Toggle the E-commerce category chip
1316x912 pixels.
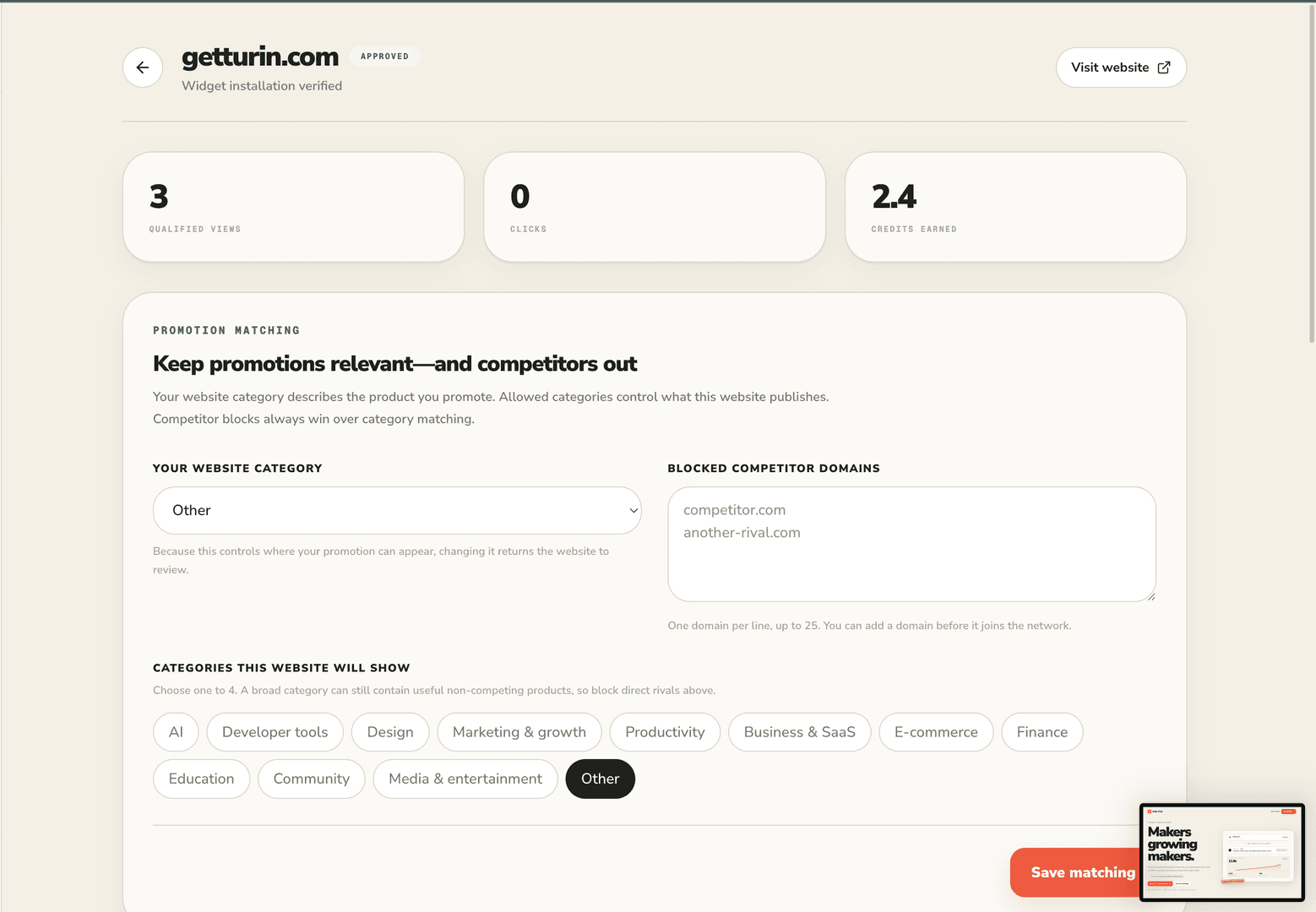point(936,732)
